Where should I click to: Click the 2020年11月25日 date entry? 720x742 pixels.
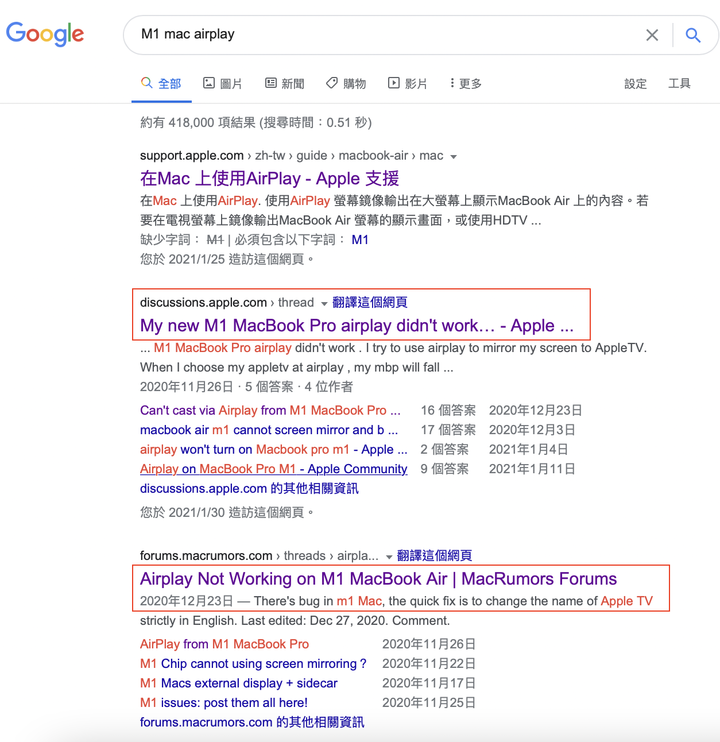pos(429,703)
